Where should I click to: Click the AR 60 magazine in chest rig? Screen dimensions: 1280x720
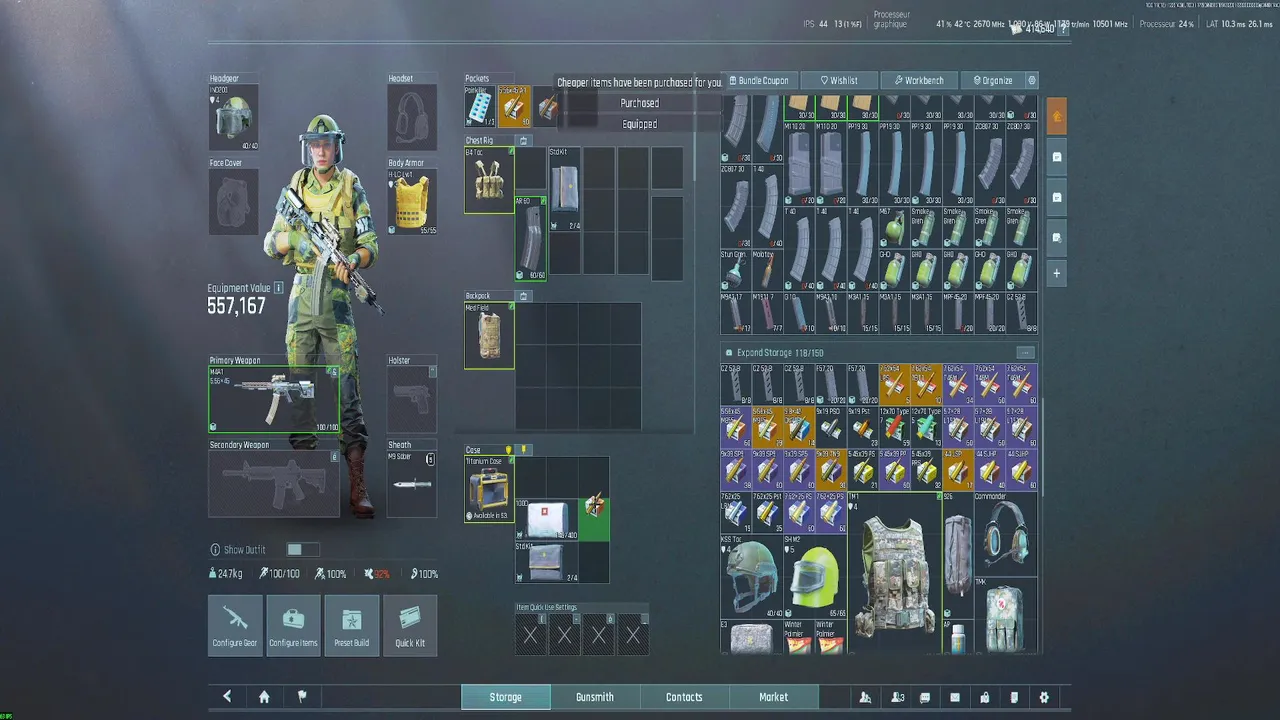click(x=531, y=239)
